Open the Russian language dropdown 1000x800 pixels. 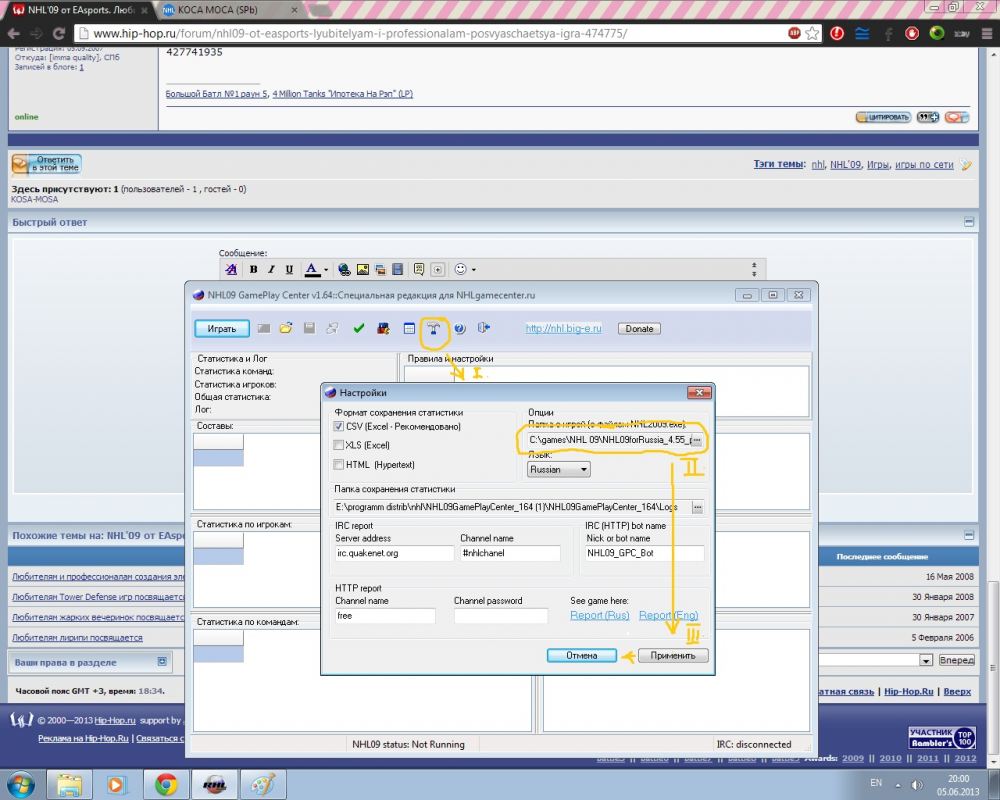coord(559,470)
